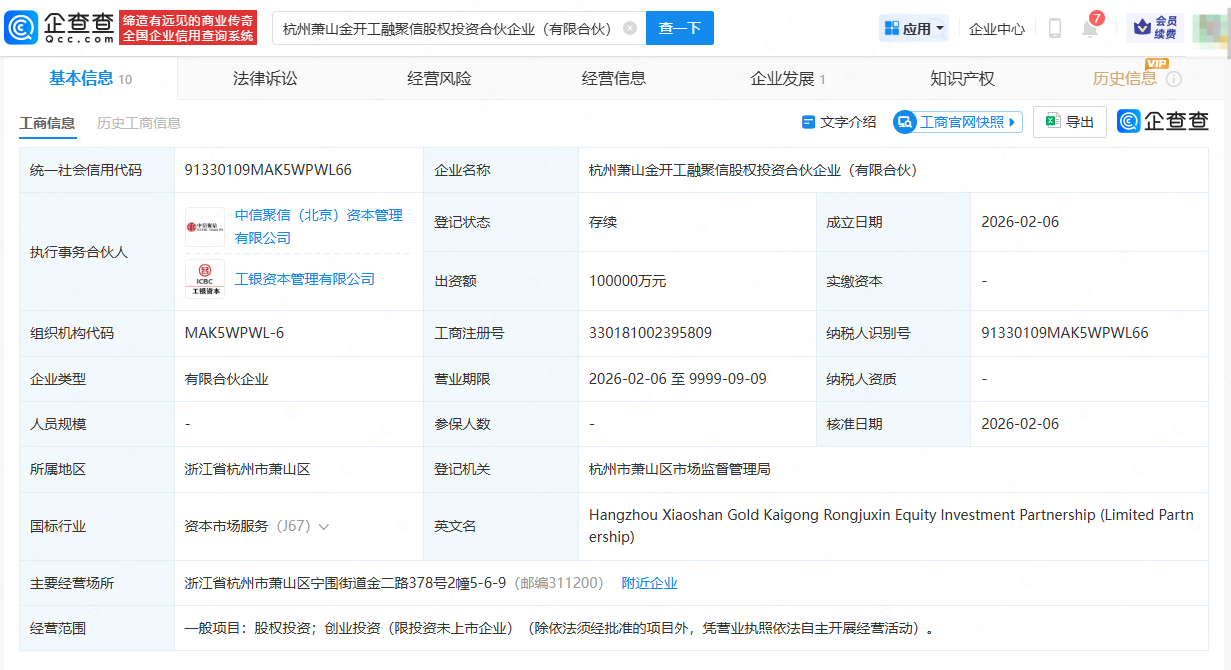Switch to the Intellectual Property tab
The image size is (1231, 670).
click(962, 78)
